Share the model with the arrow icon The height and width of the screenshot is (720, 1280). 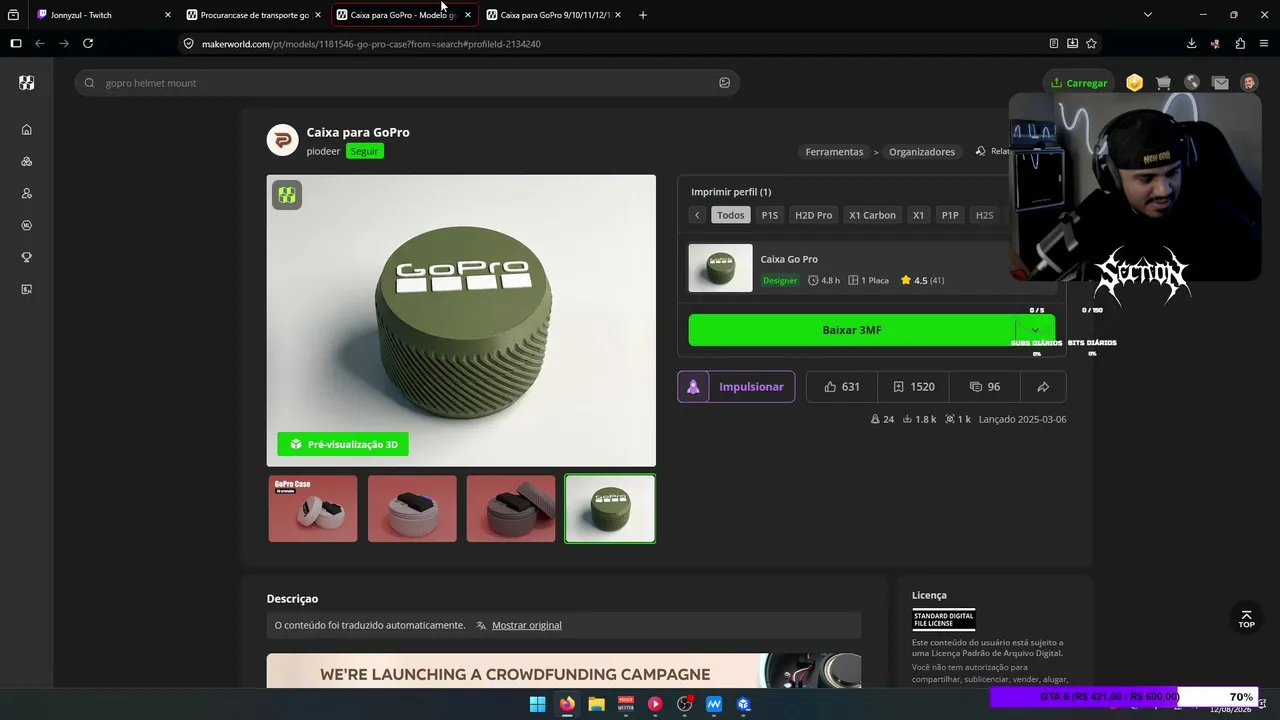[1043, 387]
